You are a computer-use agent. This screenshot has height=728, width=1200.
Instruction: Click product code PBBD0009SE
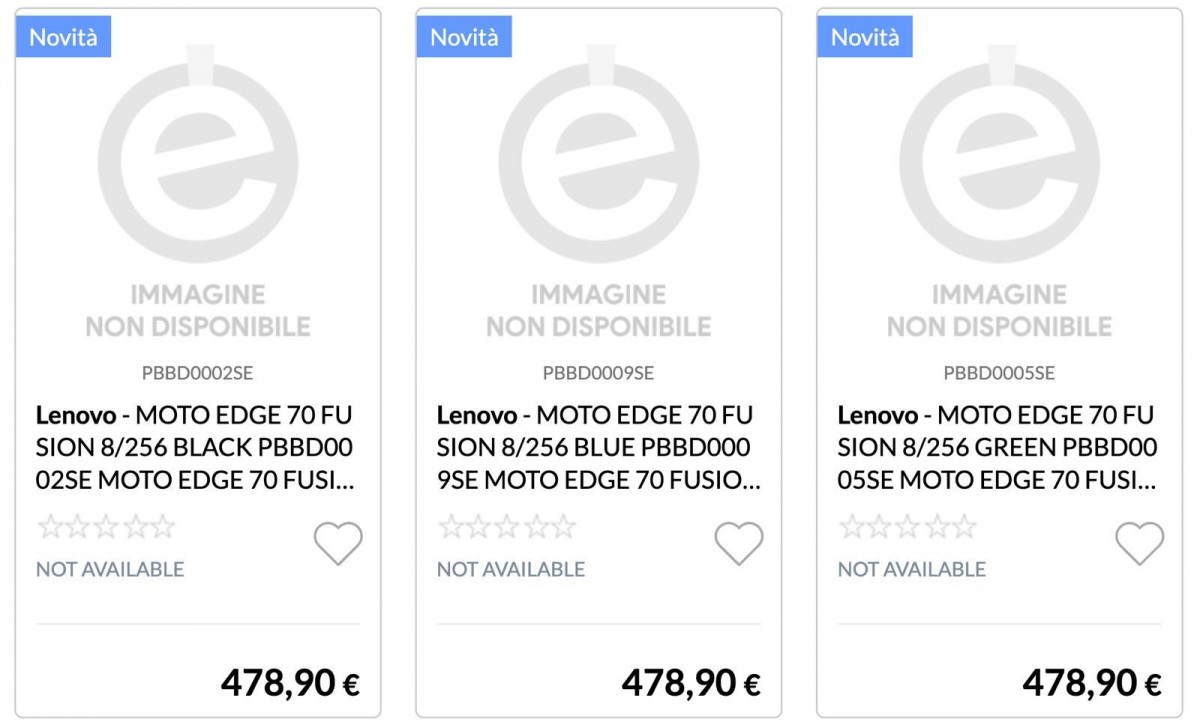(x=598, y=374)
